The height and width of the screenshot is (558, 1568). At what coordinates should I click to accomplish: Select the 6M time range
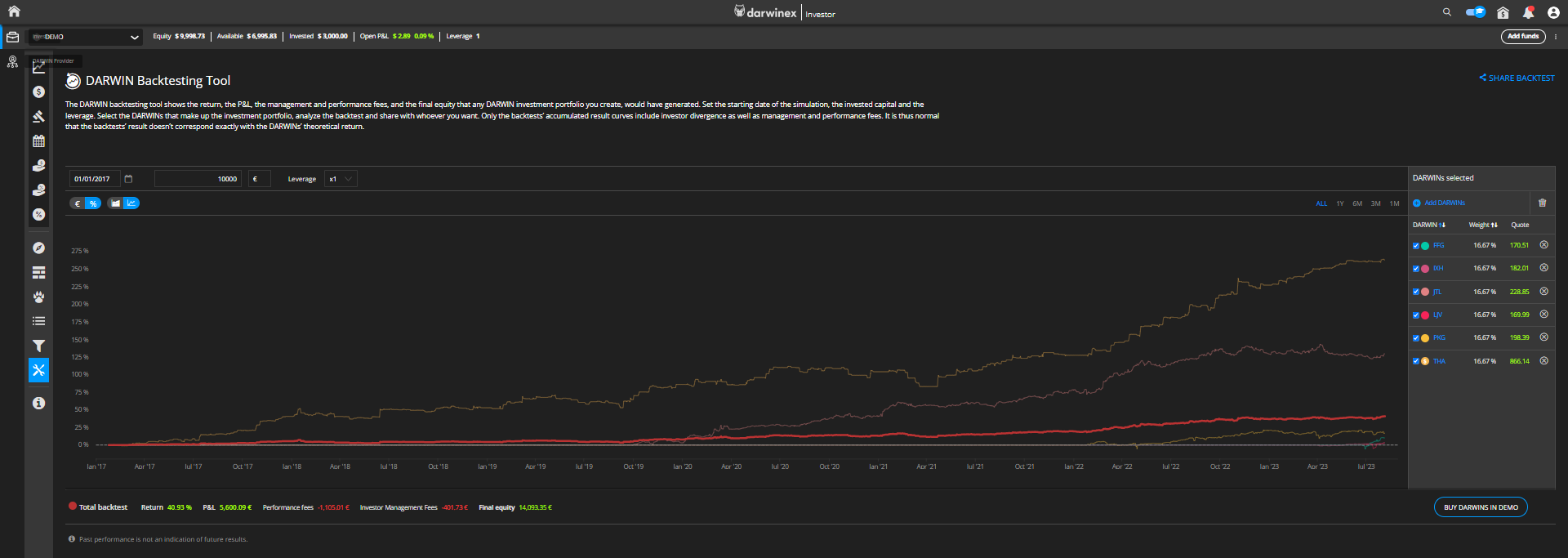1357,203
